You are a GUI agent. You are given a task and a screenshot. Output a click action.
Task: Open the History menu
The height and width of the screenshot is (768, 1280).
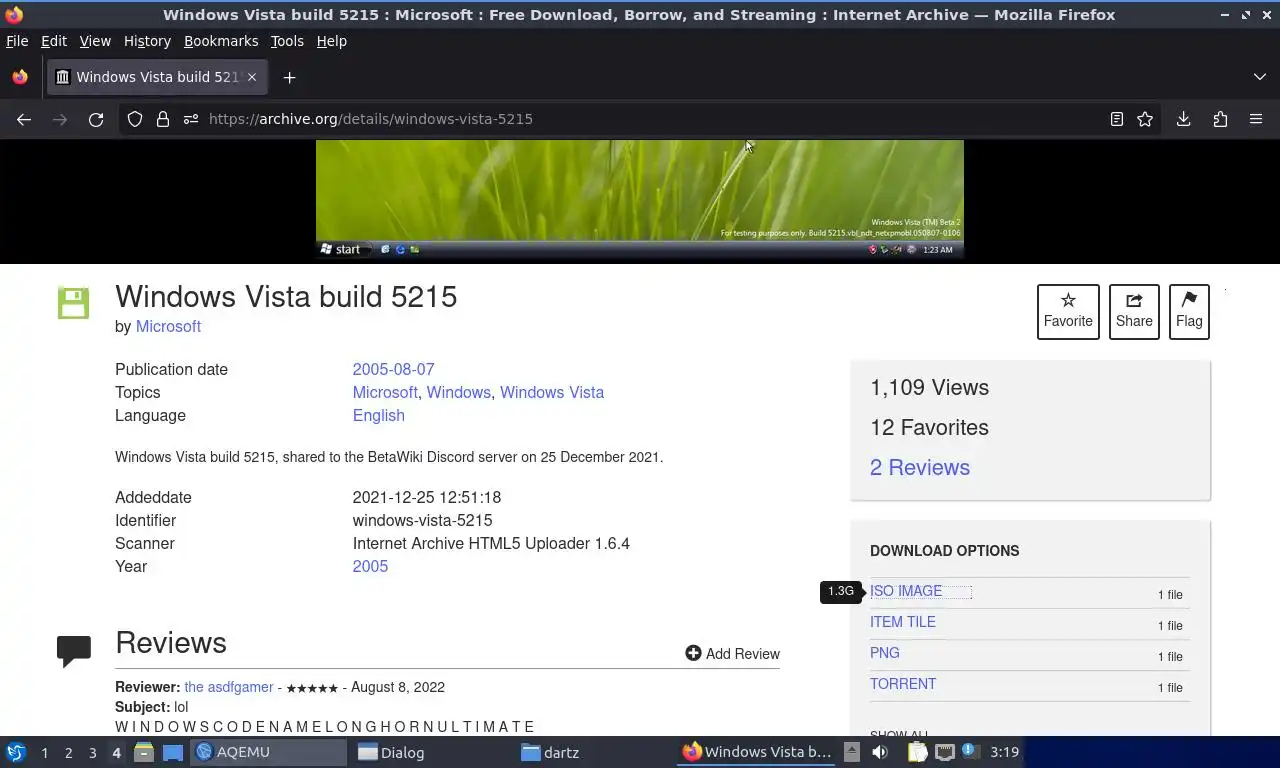click(x=147, y=41)
